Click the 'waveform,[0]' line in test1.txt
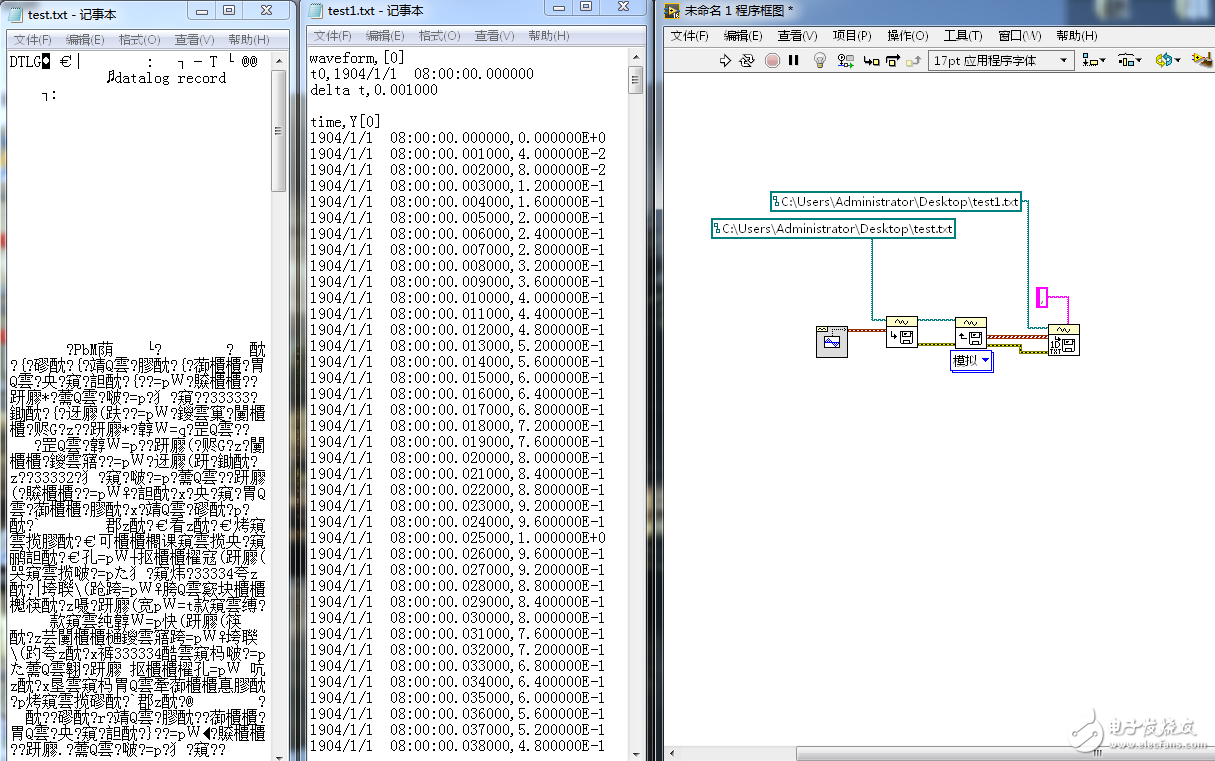The height and width of the screenshot is (761, 1215). pyautogui.click(x=357, y=58)
